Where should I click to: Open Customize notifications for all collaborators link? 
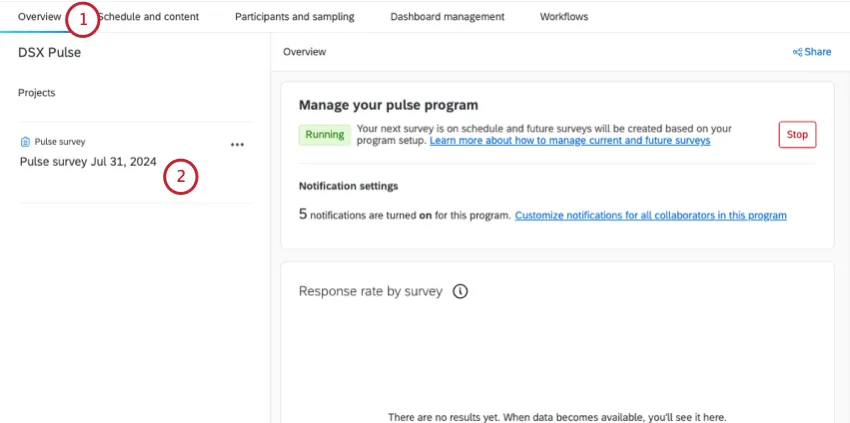pos(651,215)
